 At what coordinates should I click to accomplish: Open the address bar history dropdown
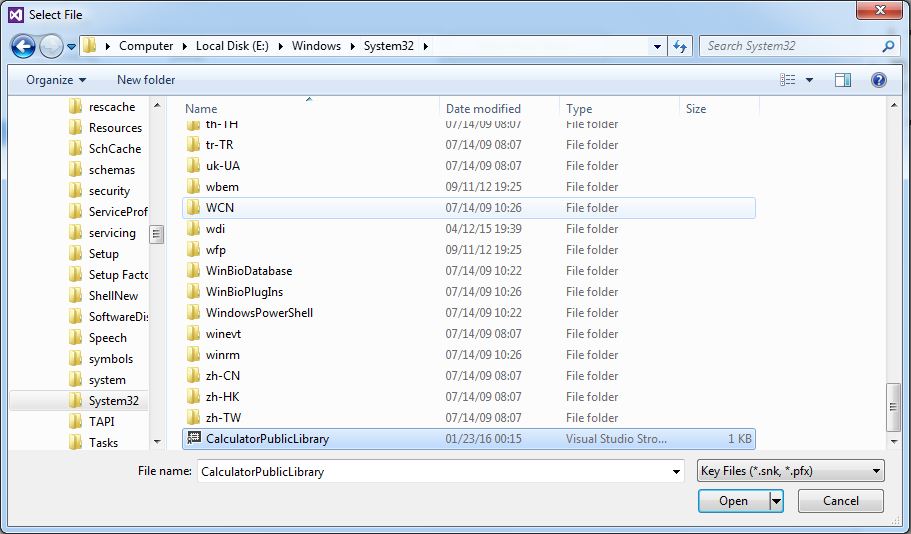tap(657, 46)
